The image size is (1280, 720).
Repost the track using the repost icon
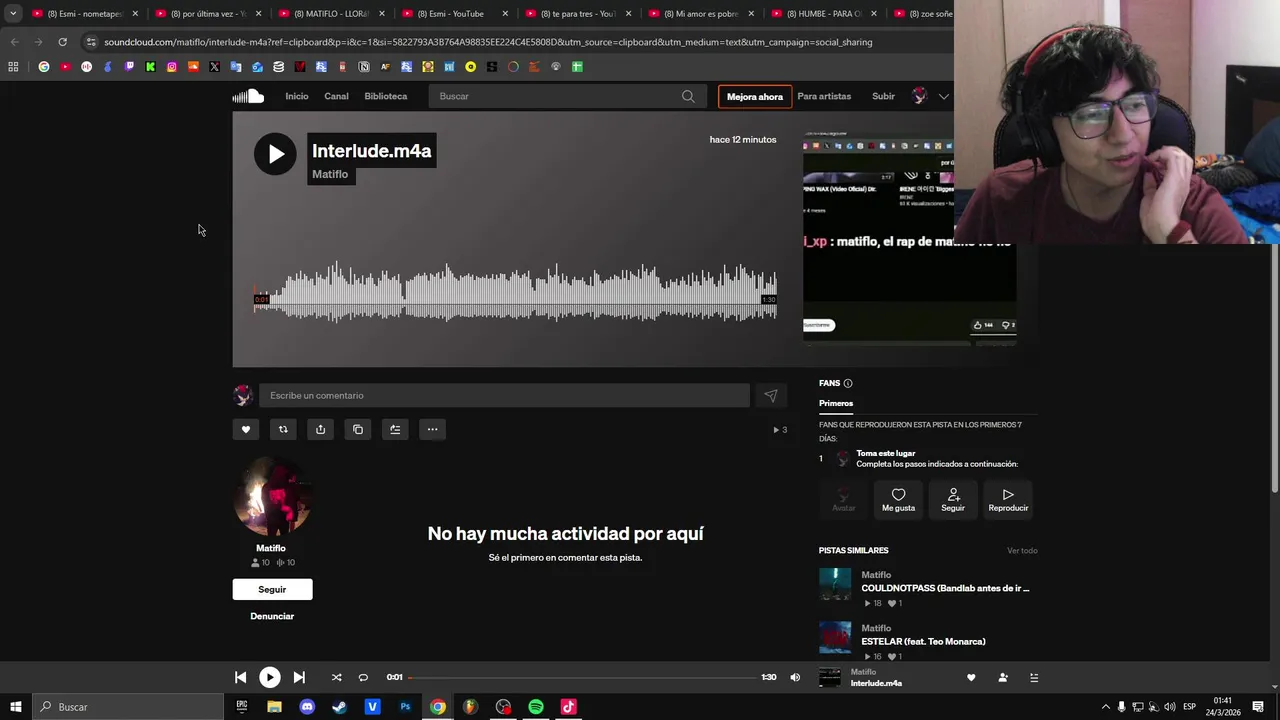tap(283, 429)
